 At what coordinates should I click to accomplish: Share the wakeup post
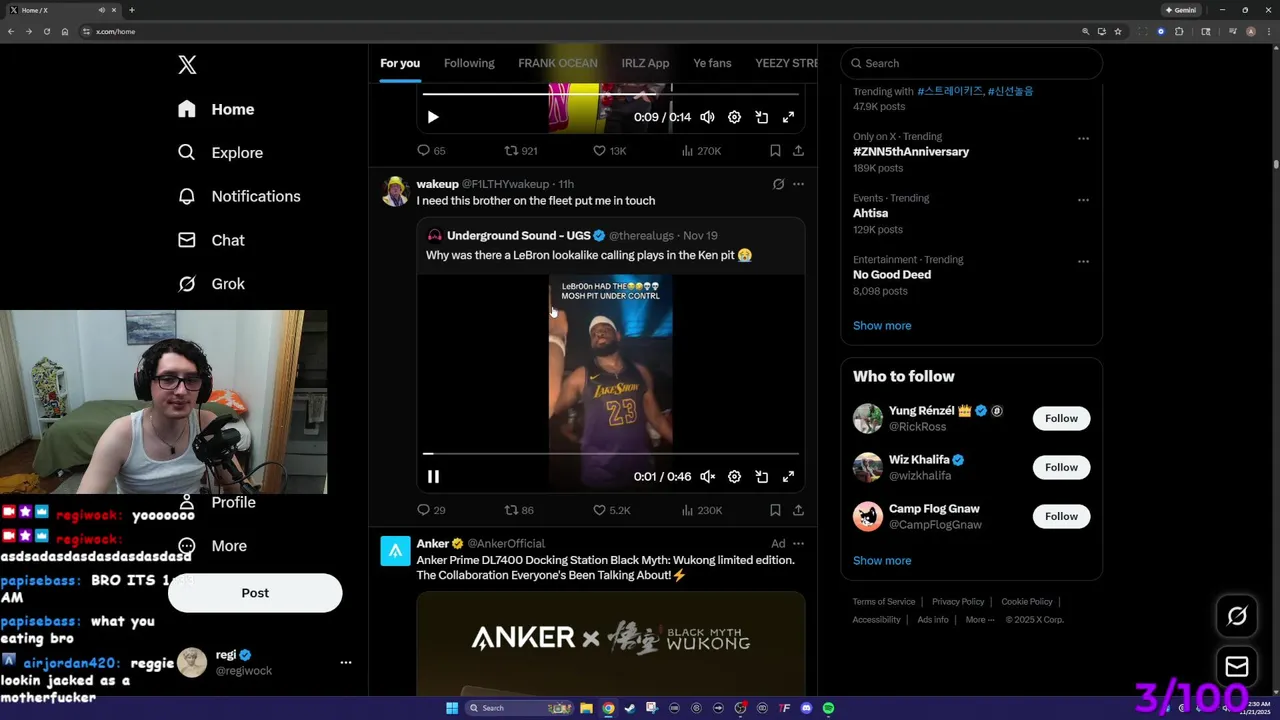[798, 510]
